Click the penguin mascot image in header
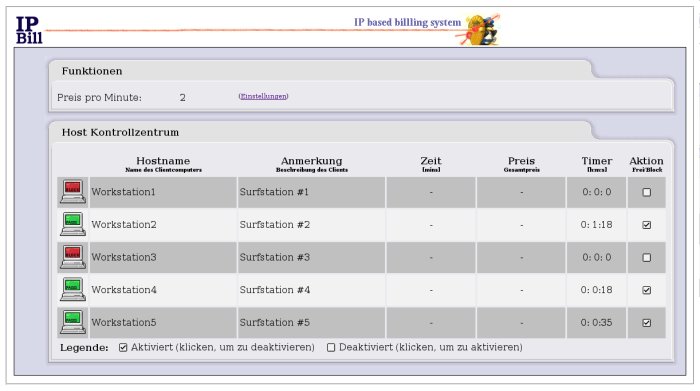 (481, 29)
